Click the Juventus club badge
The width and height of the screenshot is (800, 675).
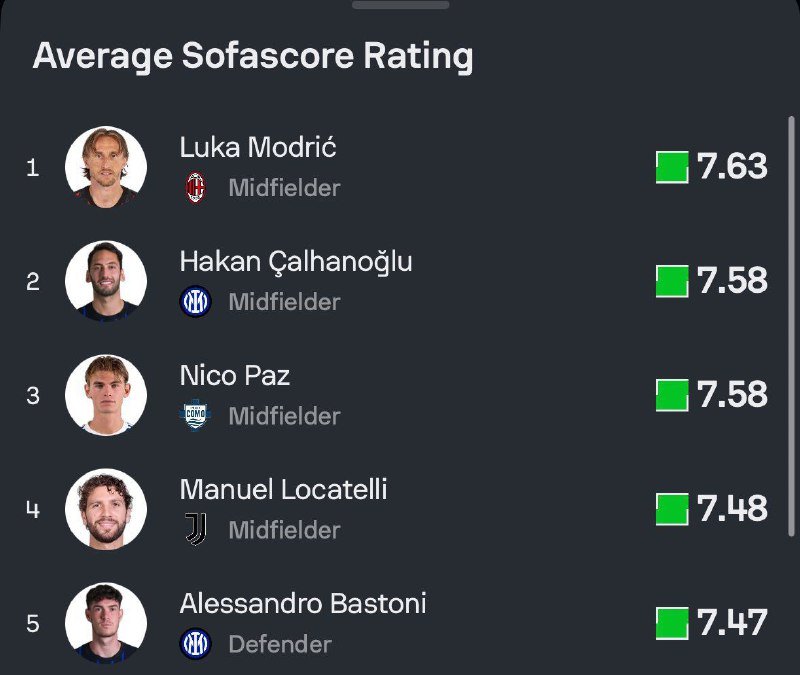(x=195, y=529)
